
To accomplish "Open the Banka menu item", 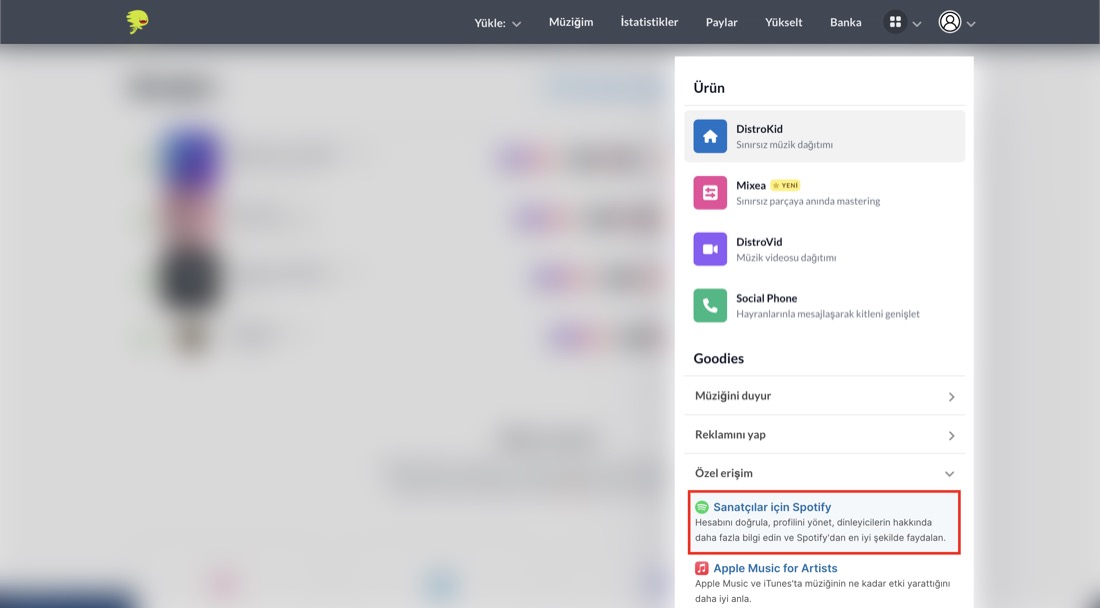I will click(845, 22).
